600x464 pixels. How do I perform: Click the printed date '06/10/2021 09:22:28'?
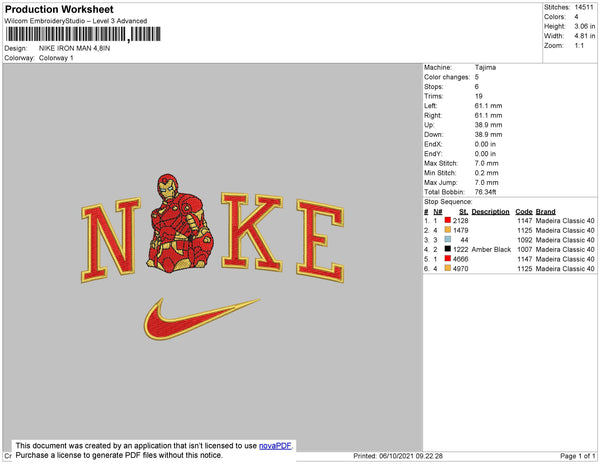pyautogui.click(x=411, y=456)
